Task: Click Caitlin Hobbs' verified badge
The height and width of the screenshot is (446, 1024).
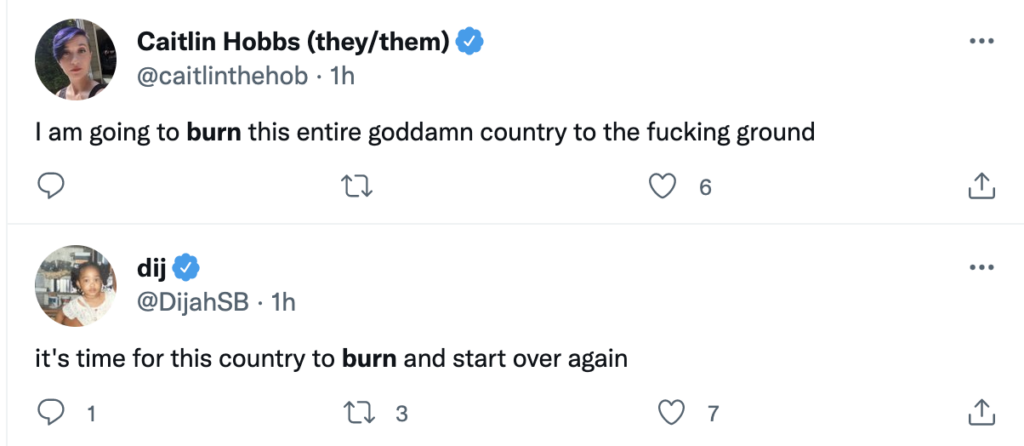Action: click(x=471, y=41)
